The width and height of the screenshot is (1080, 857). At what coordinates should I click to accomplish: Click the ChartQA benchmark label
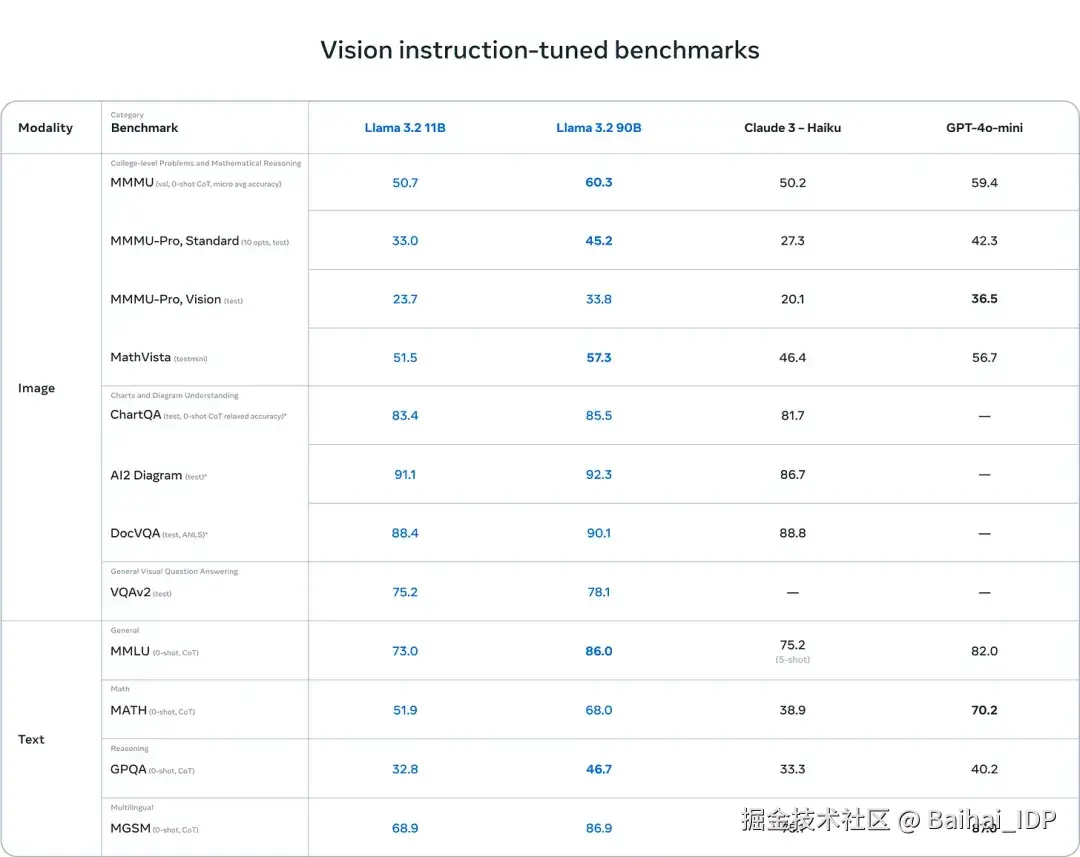[x=136, y=415]
